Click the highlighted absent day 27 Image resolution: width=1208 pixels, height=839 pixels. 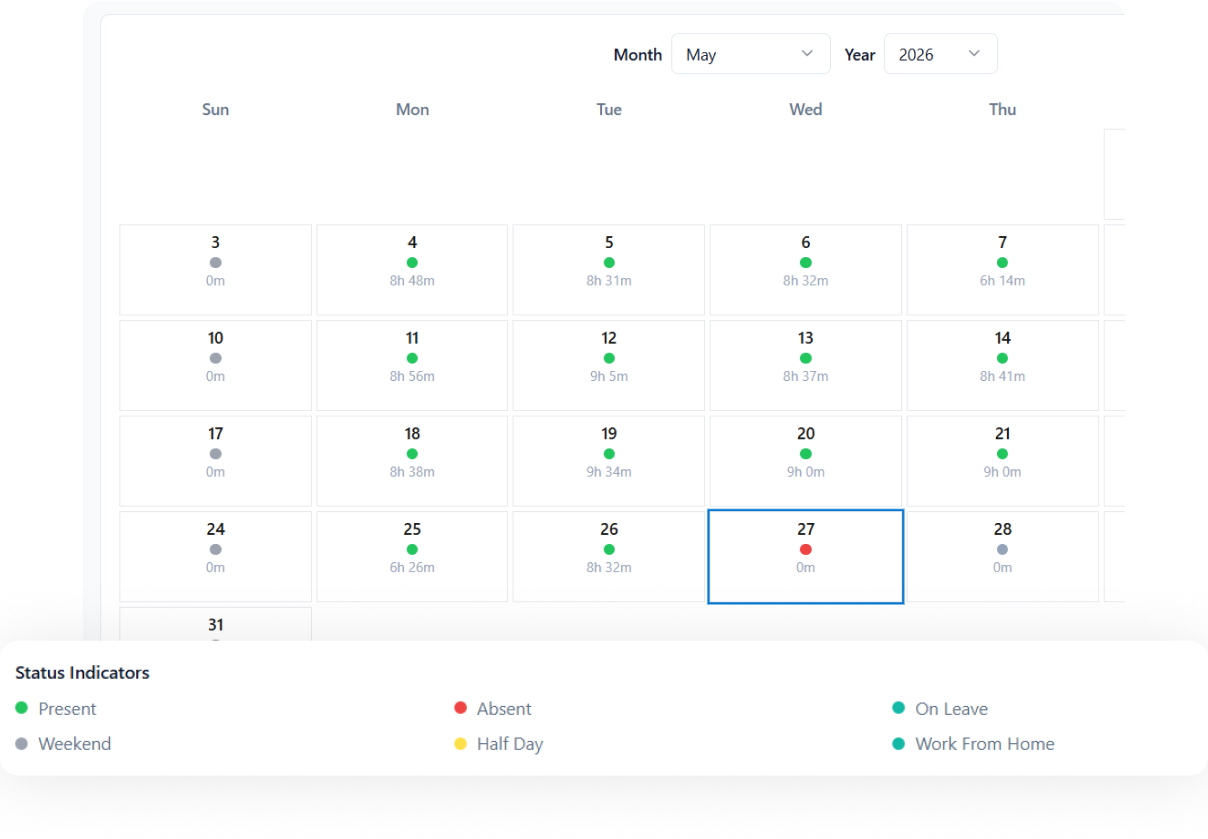click(x=806, y=557)
